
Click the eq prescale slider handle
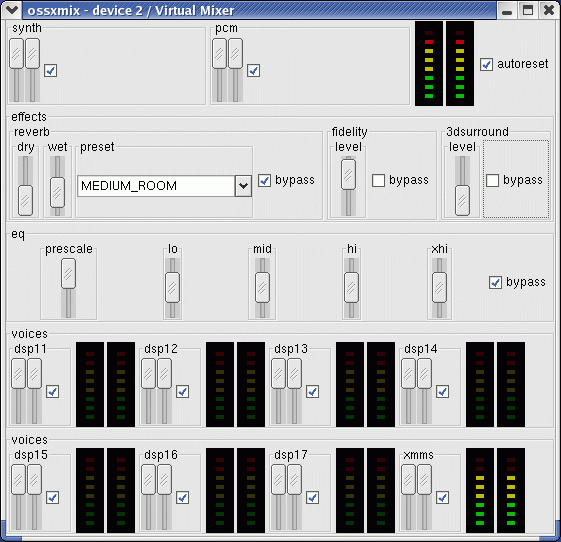click(68, 274)
